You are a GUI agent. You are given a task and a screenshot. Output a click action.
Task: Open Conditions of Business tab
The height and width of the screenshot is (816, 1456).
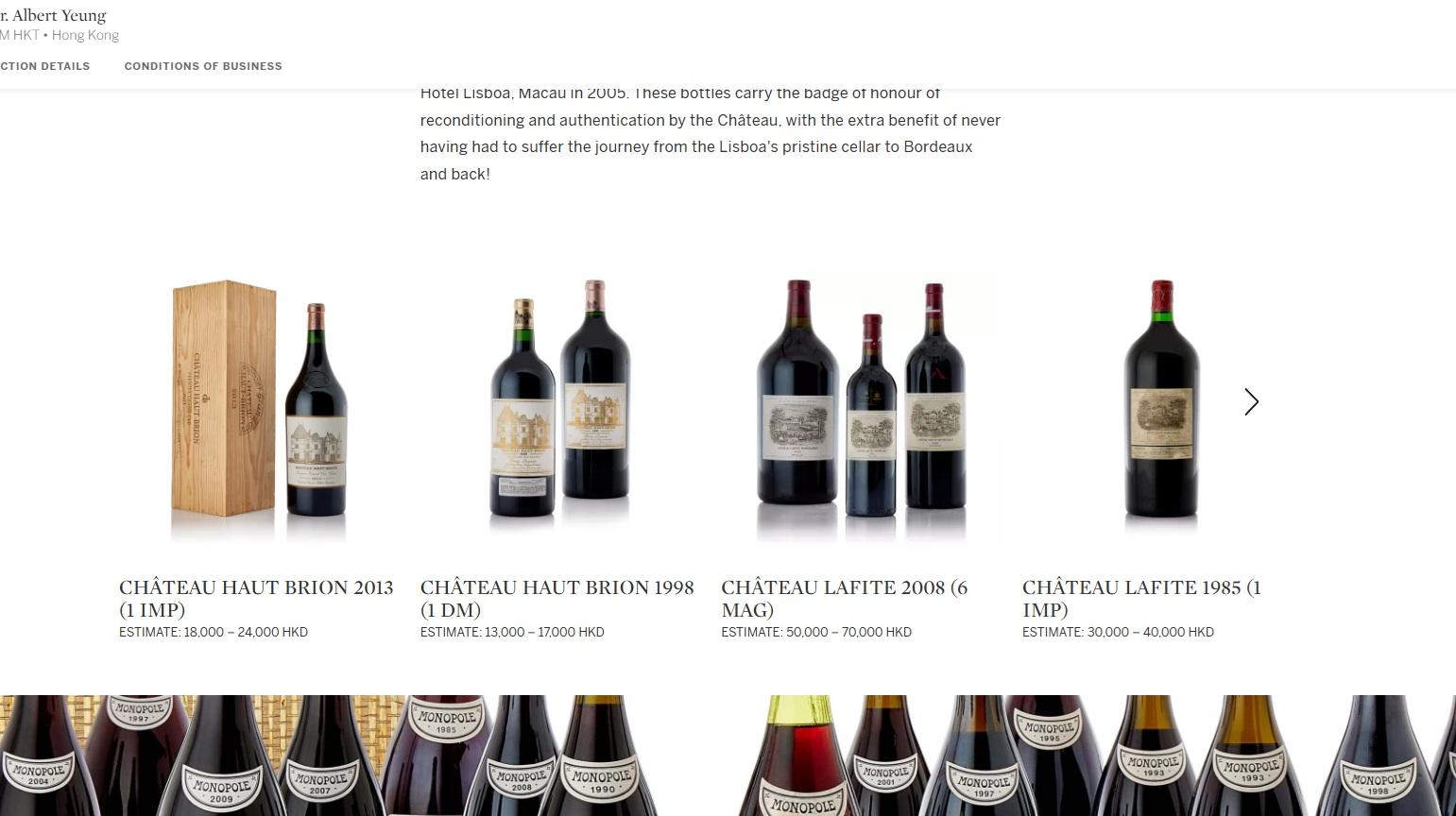[203, 66]
